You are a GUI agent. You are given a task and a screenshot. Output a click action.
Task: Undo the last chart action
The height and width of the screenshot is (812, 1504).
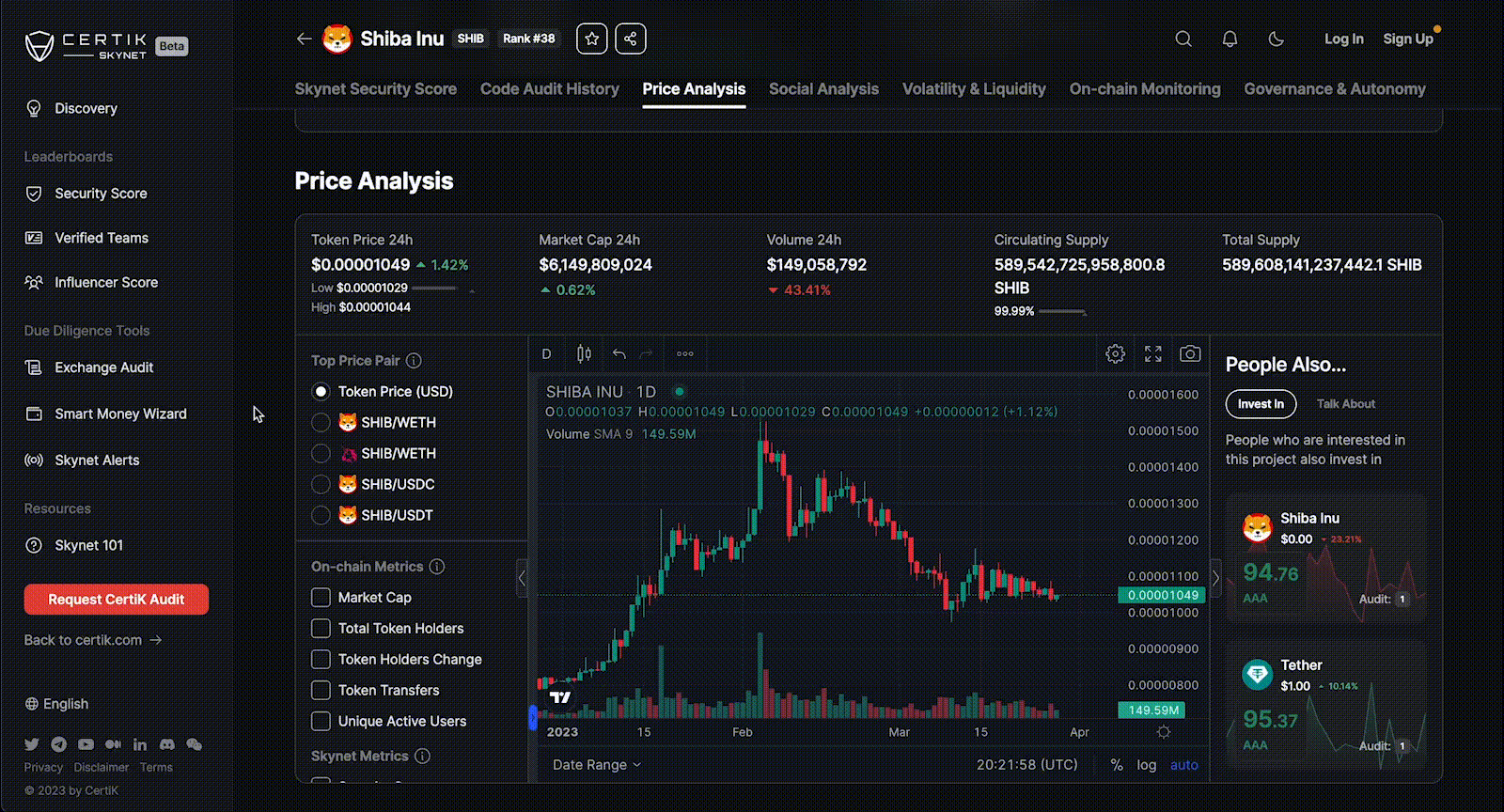(x=619, y=353)
